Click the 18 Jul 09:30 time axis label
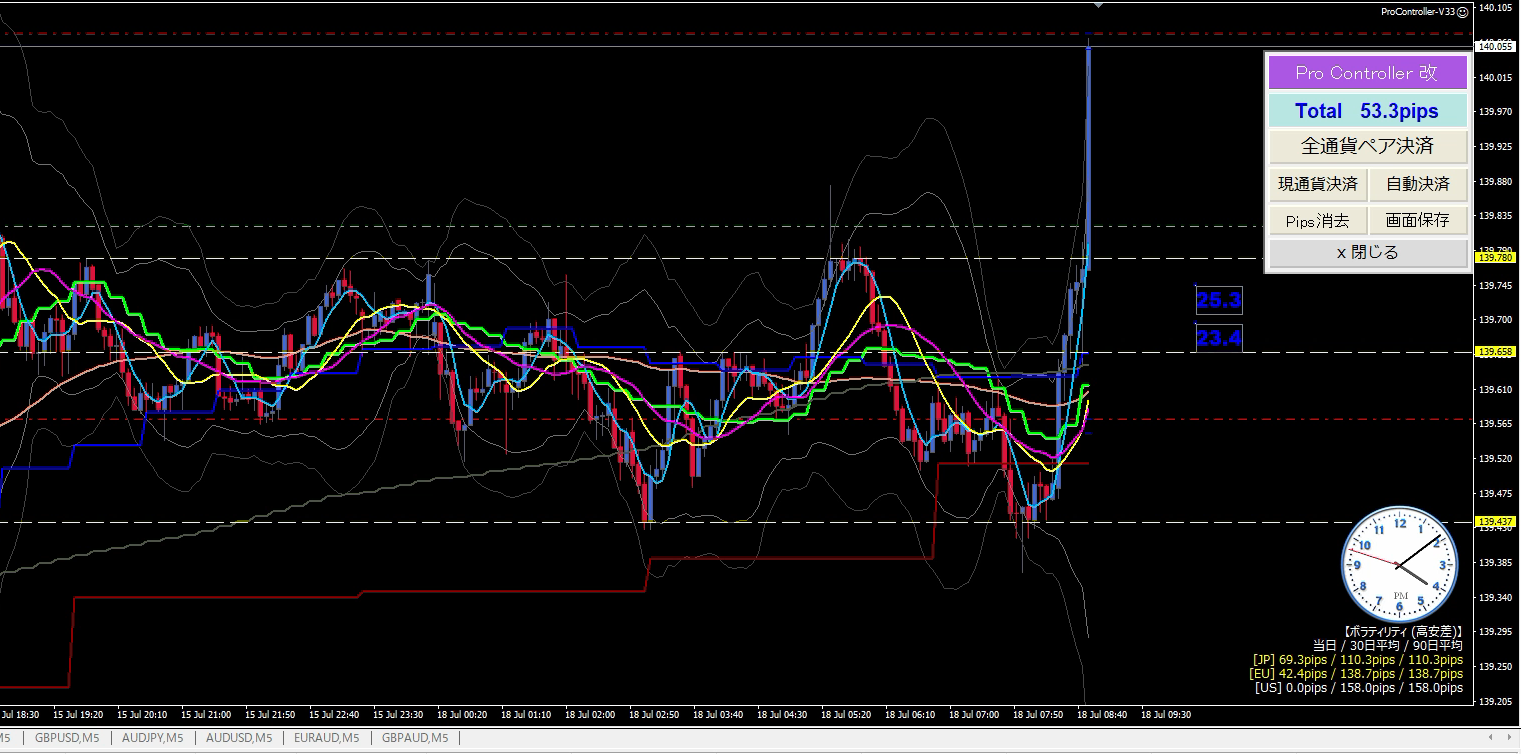The height and width of the screenshot is (754, 1521). [x=1166, y=715]
